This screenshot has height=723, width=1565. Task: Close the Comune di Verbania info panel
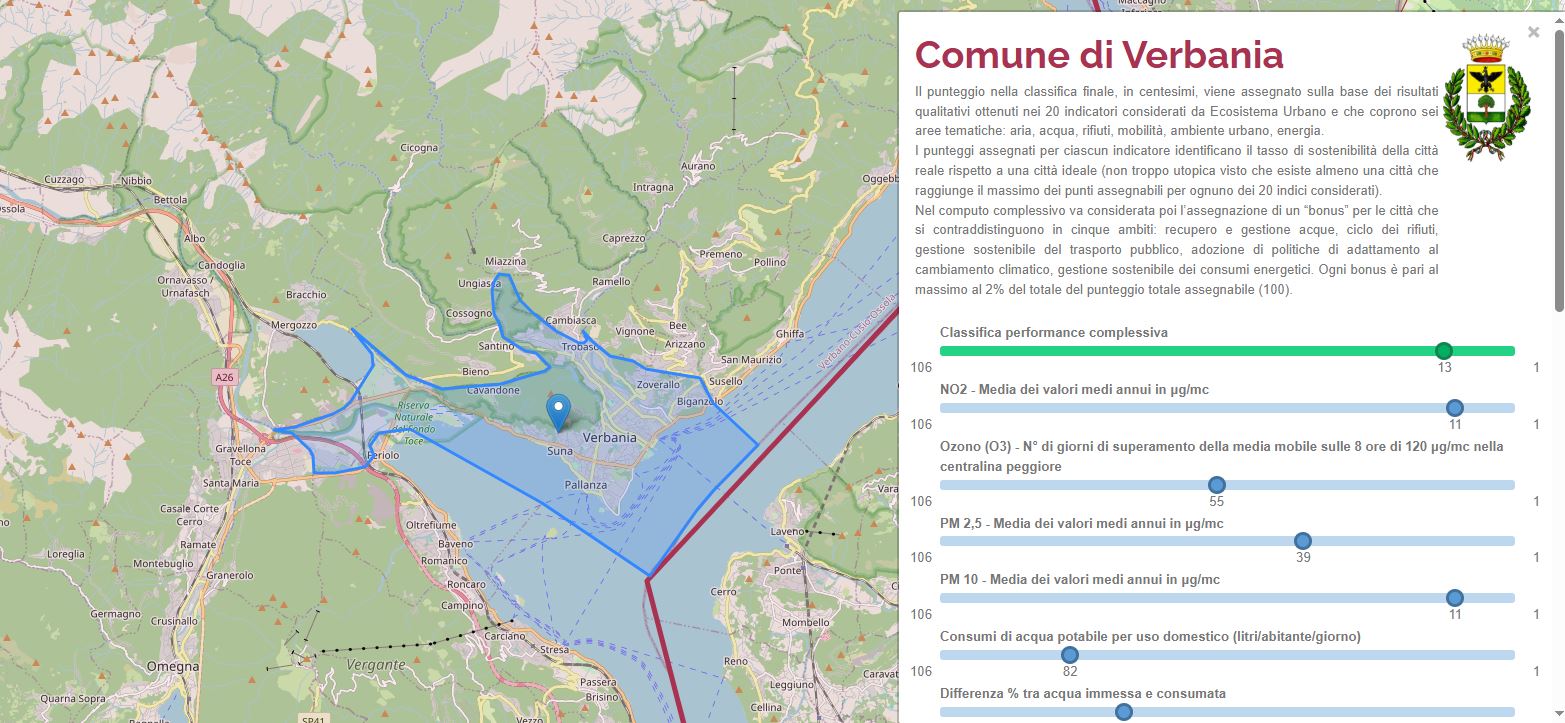click(1533, 32)
